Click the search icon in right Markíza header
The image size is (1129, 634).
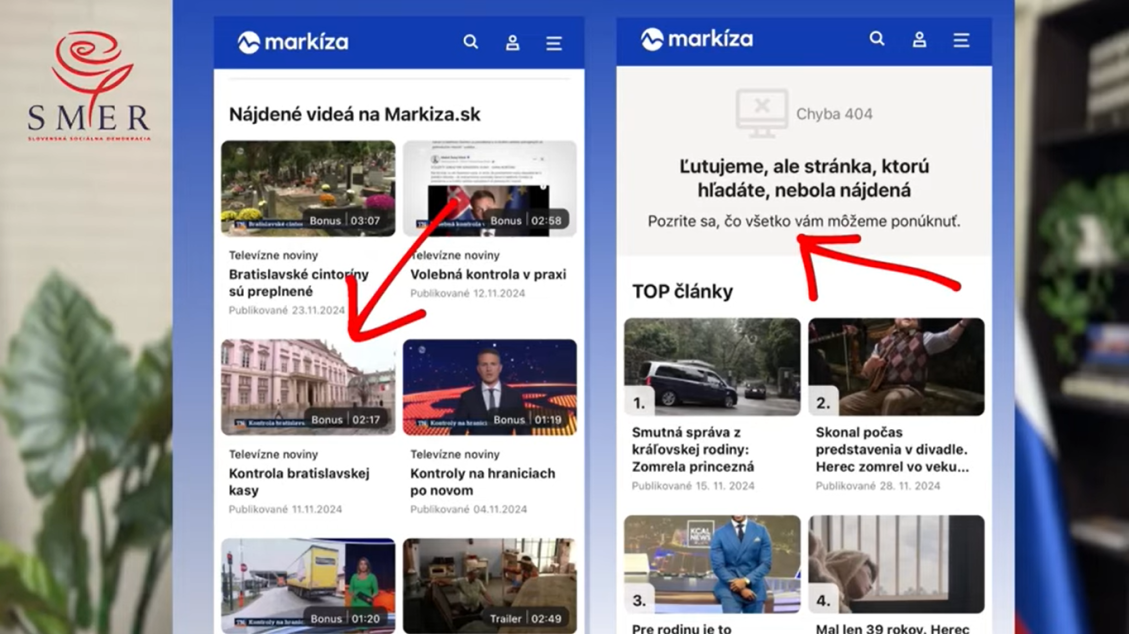[x=876, y=39]
